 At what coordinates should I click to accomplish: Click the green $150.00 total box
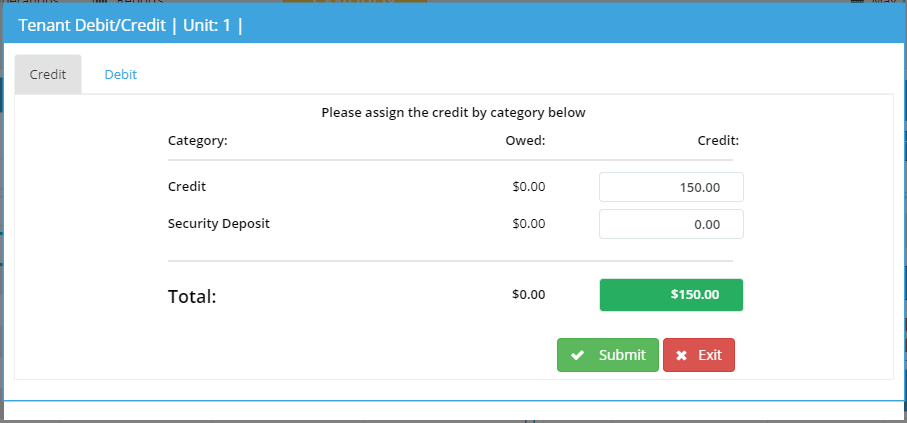tap(671, 295)
